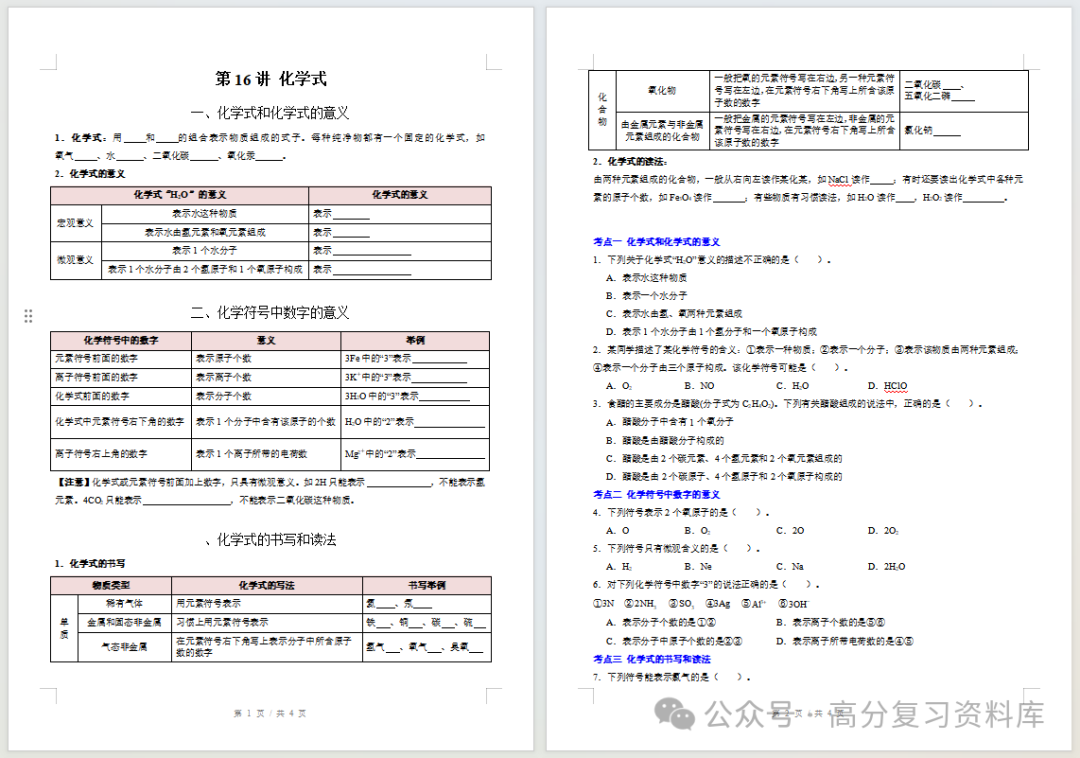Image resolution: width=1080 pixels, height=758 pixels.
Task: Click cell '习惯上用元素符号表示'
Action: tap(267, 622)
